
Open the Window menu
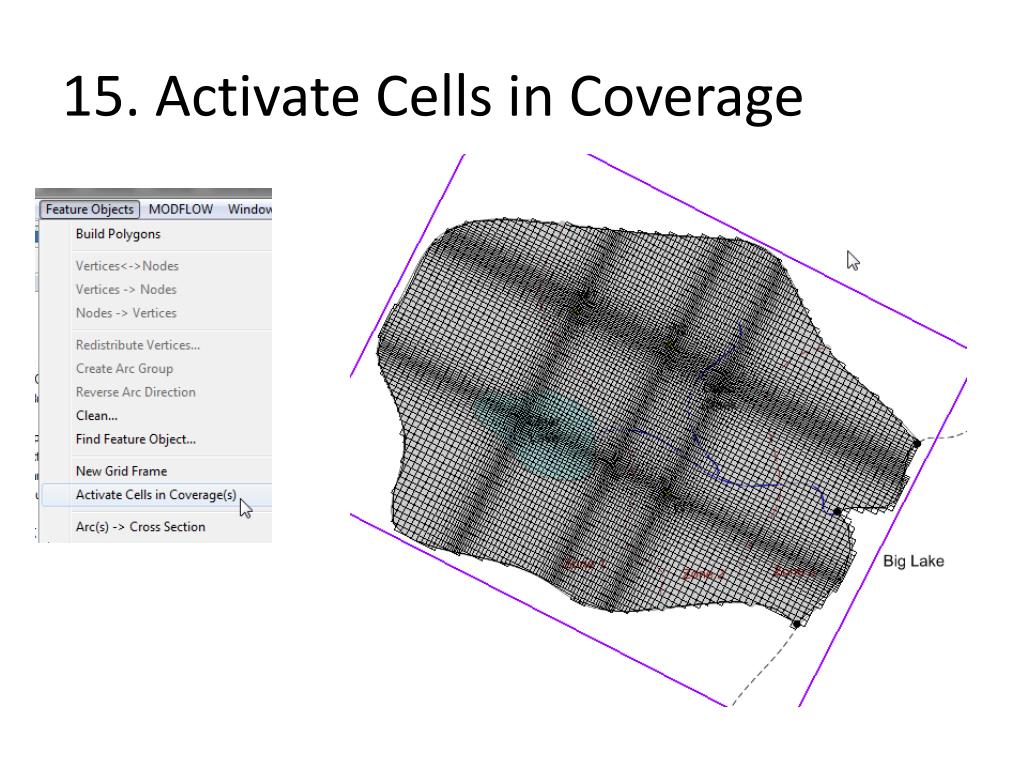(x=249, y=210)
